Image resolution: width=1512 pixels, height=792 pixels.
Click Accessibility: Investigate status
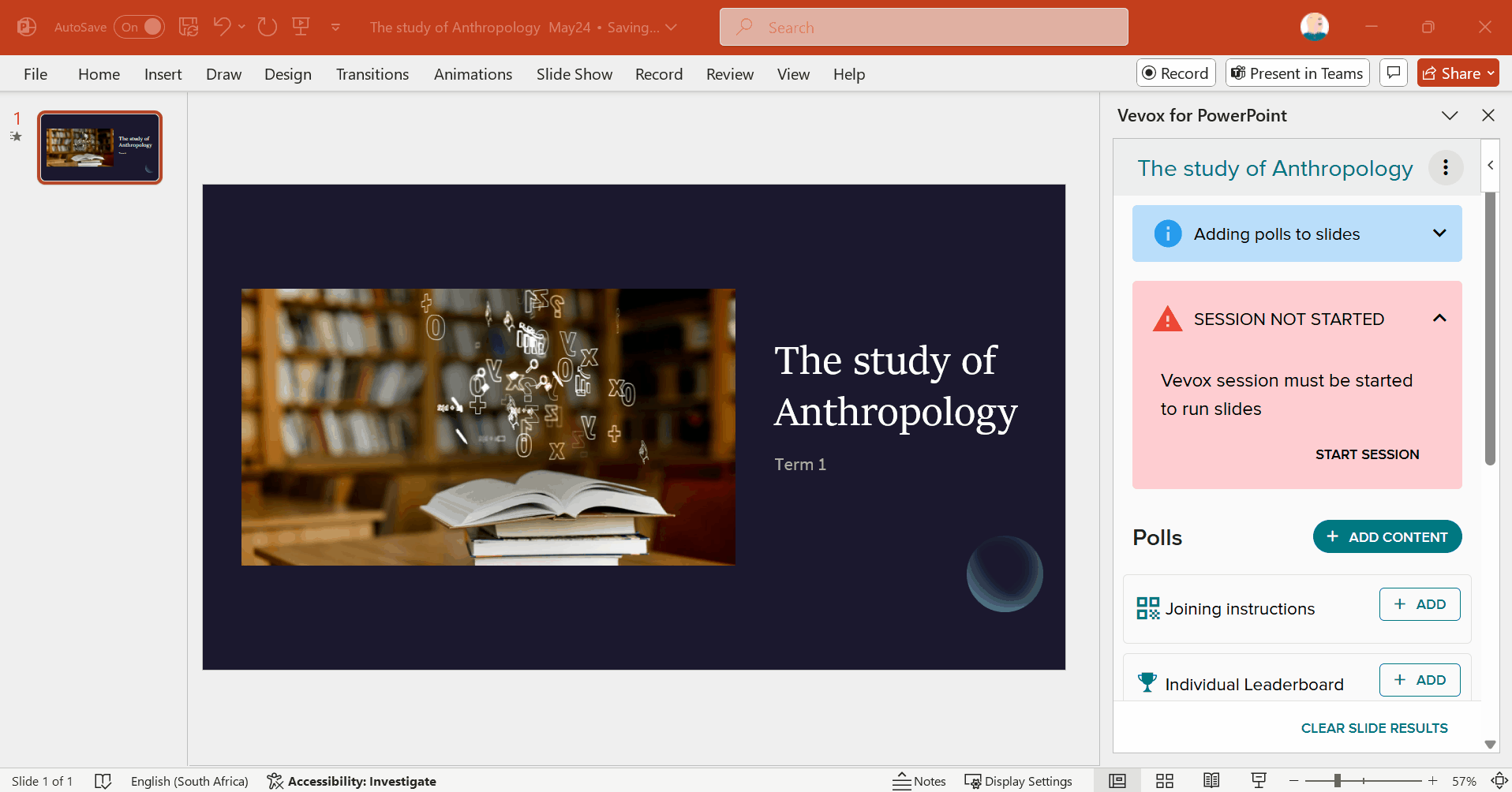pyautogui.click(x=351, y=781)
